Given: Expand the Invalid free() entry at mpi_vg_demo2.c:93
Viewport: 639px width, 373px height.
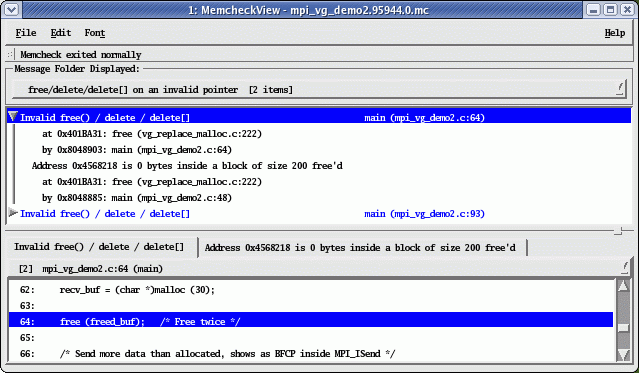Looking at the screenshot, I should tap(13, 212).
